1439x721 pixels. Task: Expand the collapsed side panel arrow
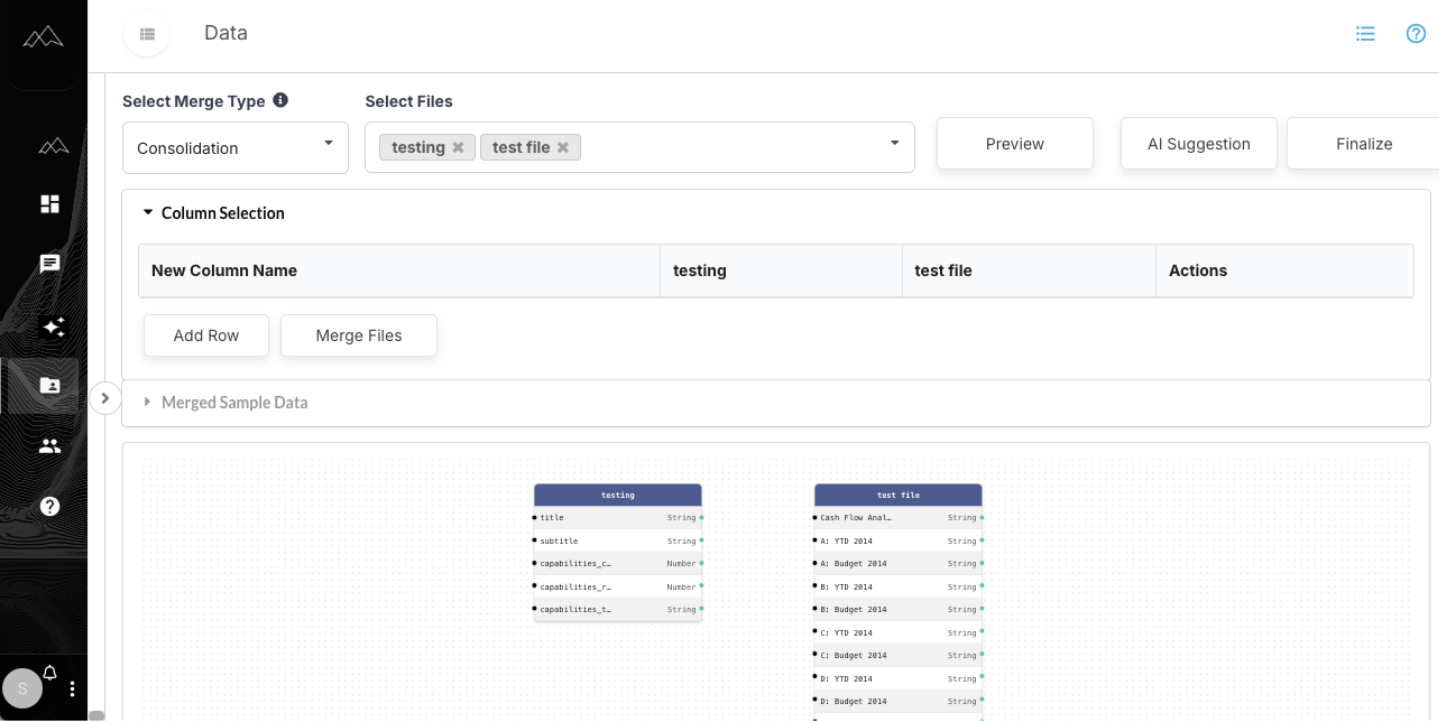click(x=105, y=397)
